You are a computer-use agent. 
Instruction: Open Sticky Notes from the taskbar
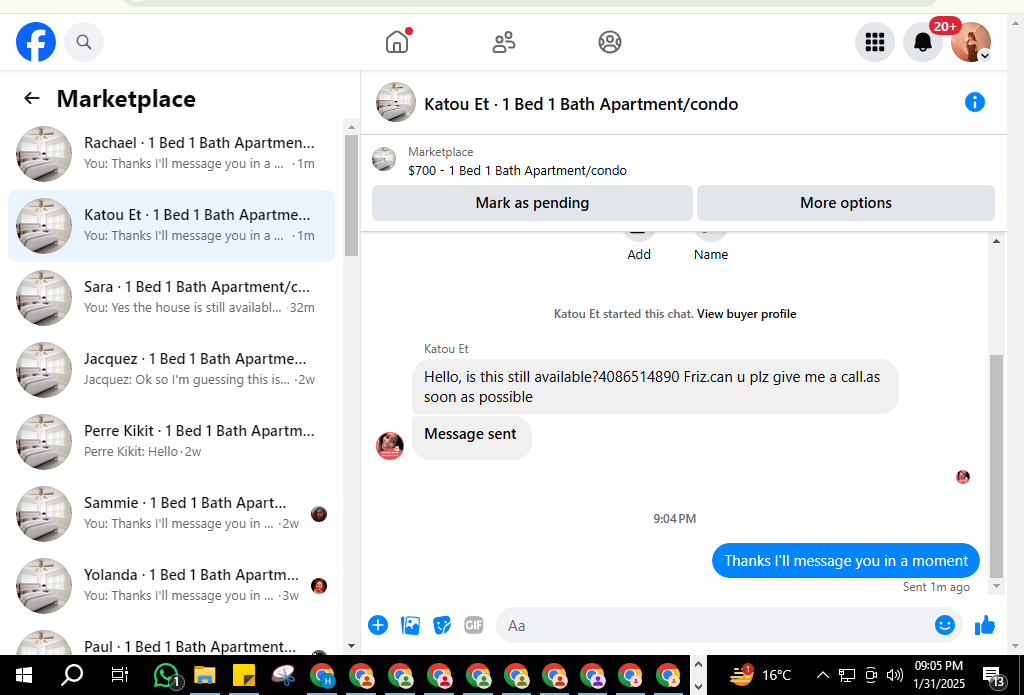pos(244,675)
